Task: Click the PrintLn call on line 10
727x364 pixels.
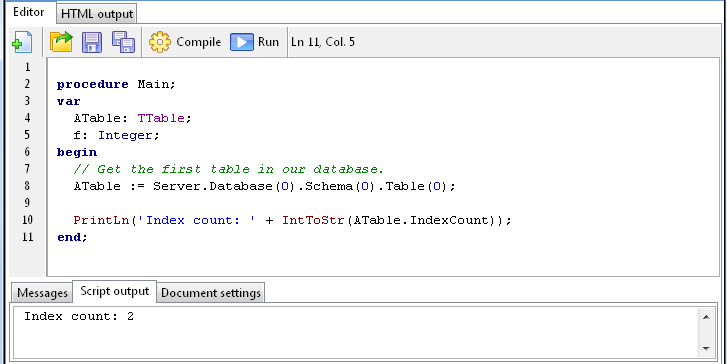Action: pos(292,220)
